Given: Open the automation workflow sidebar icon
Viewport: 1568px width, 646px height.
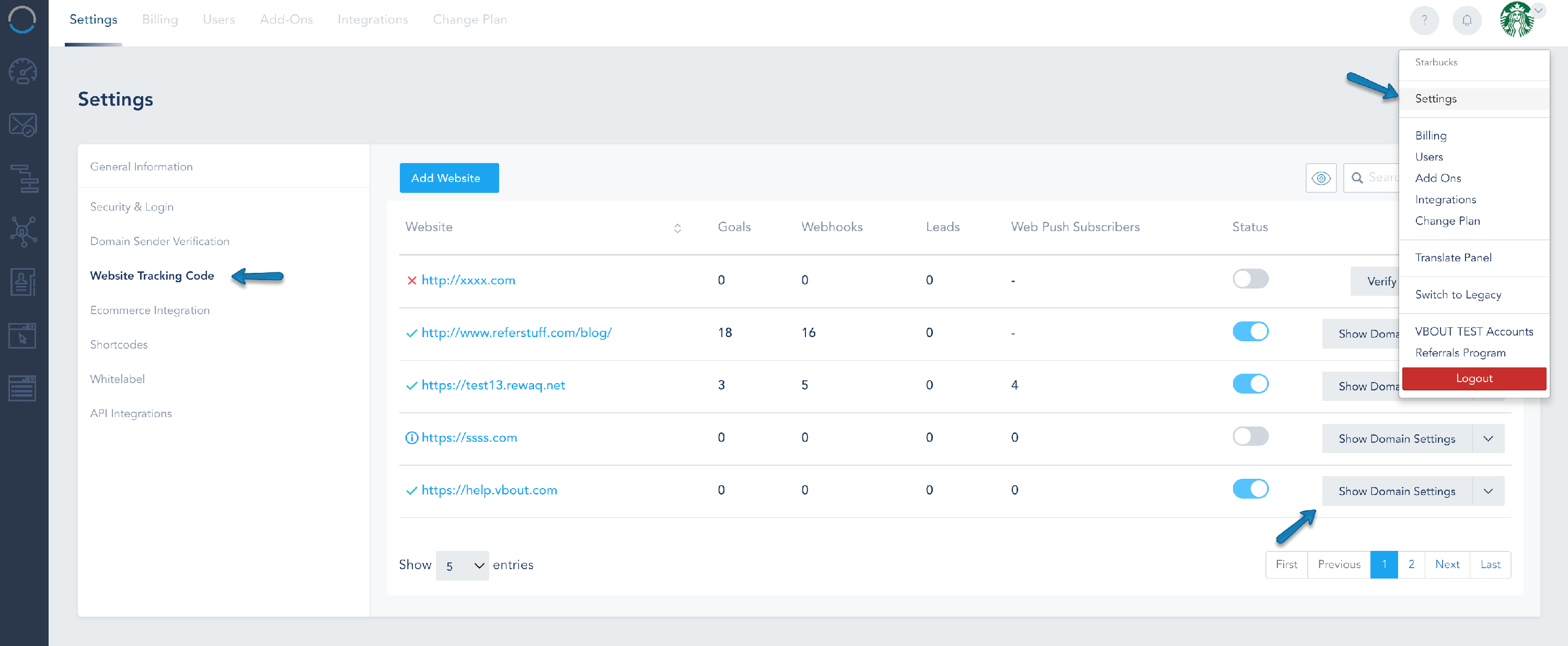Looking at the screenshot, I should pos(23,178).
